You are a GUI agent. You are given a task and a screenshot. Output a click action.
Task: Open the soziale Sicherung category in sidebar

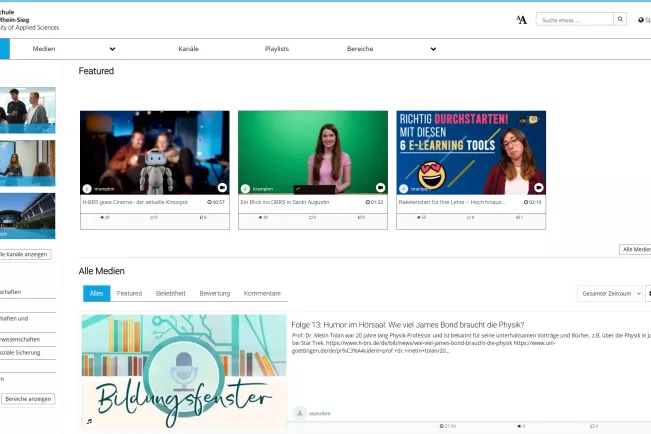[x=20, y=353]
